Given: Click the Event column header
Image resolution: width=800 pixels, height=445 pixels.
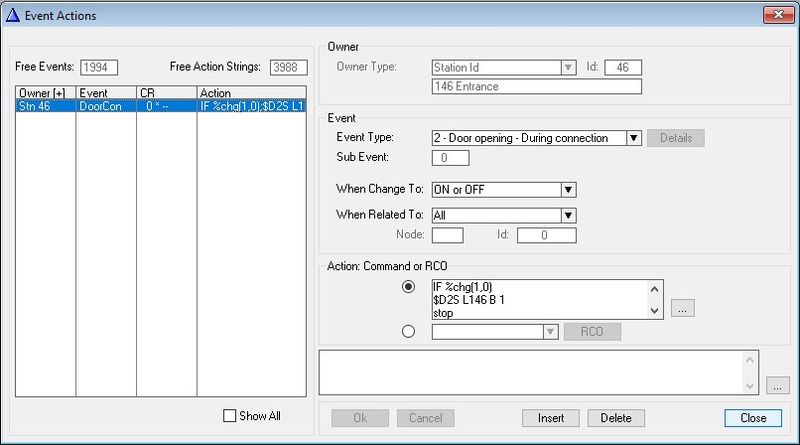Looking at the screenshot, I should click(x=106, y=93).
